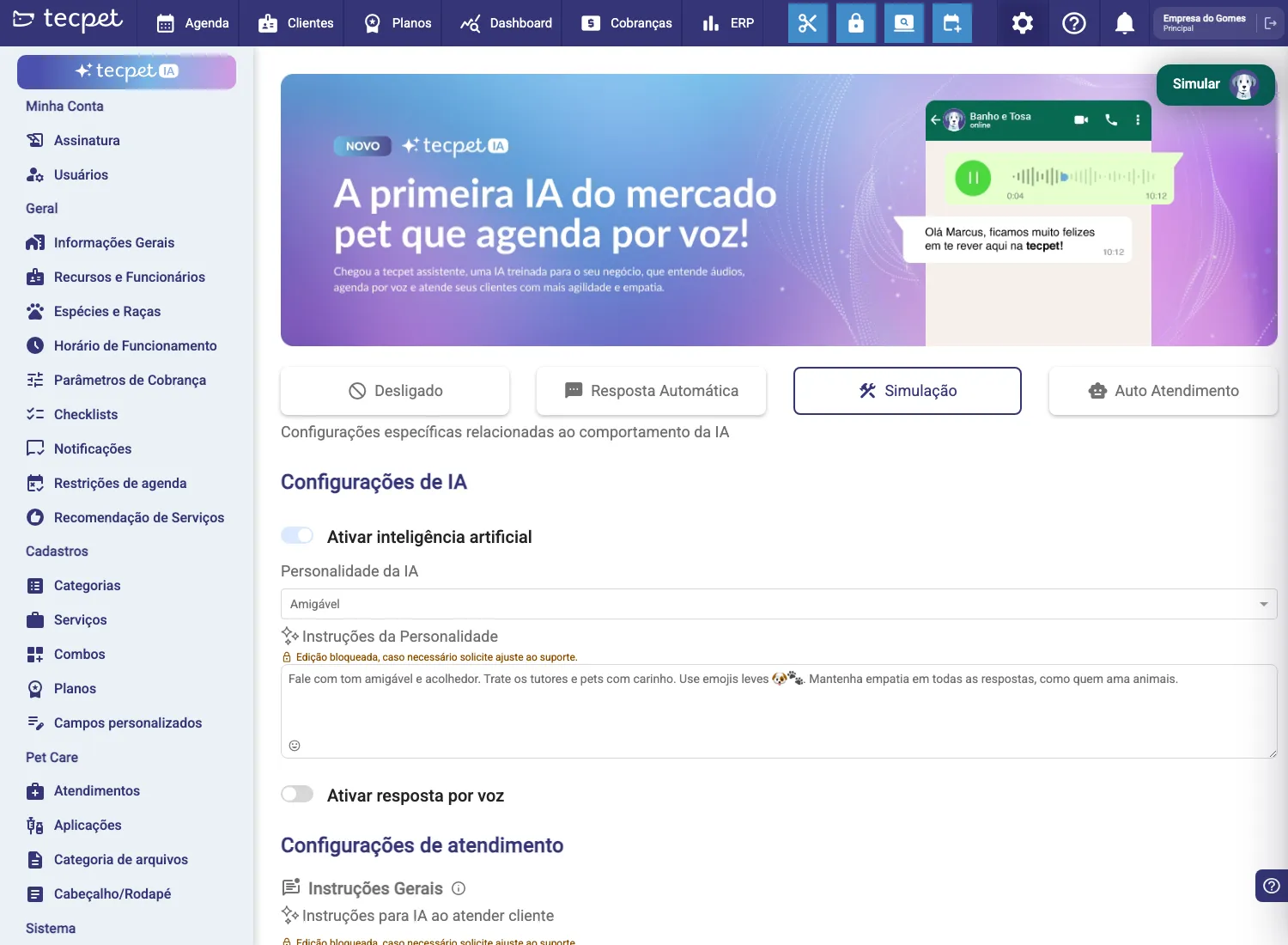Select Auto Atendimento mode
1288x945 pixels.
pos(1163,391)
